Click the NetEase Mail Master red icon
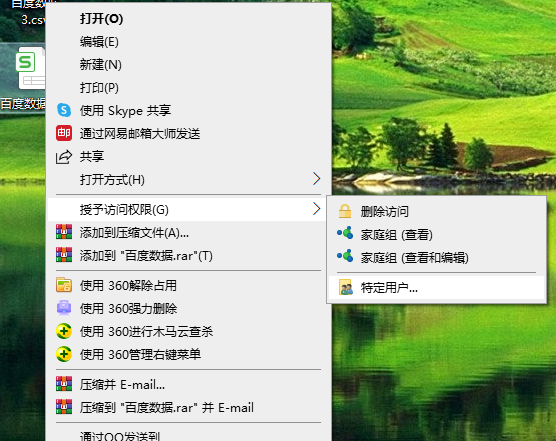This screenshot has height=441, width=556. pos(64,133)
